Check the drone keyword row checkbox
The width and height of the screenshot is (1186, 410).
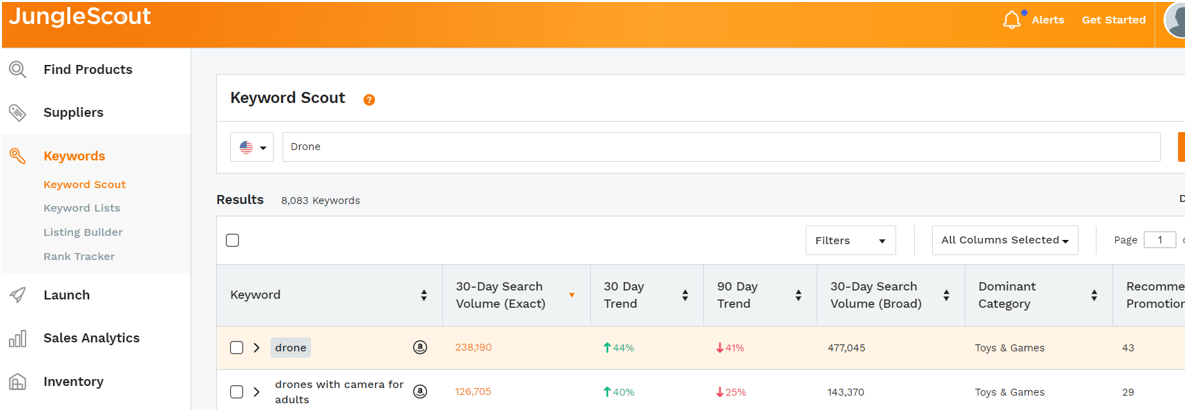point(237,348)
